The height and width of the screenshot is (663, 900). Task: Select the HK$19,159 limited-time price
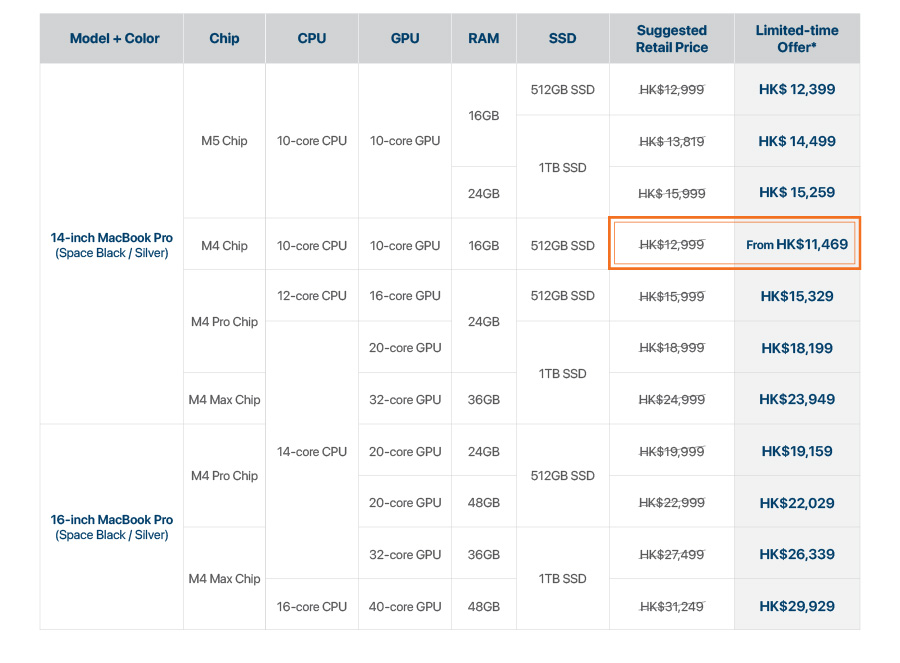(796, 451)
